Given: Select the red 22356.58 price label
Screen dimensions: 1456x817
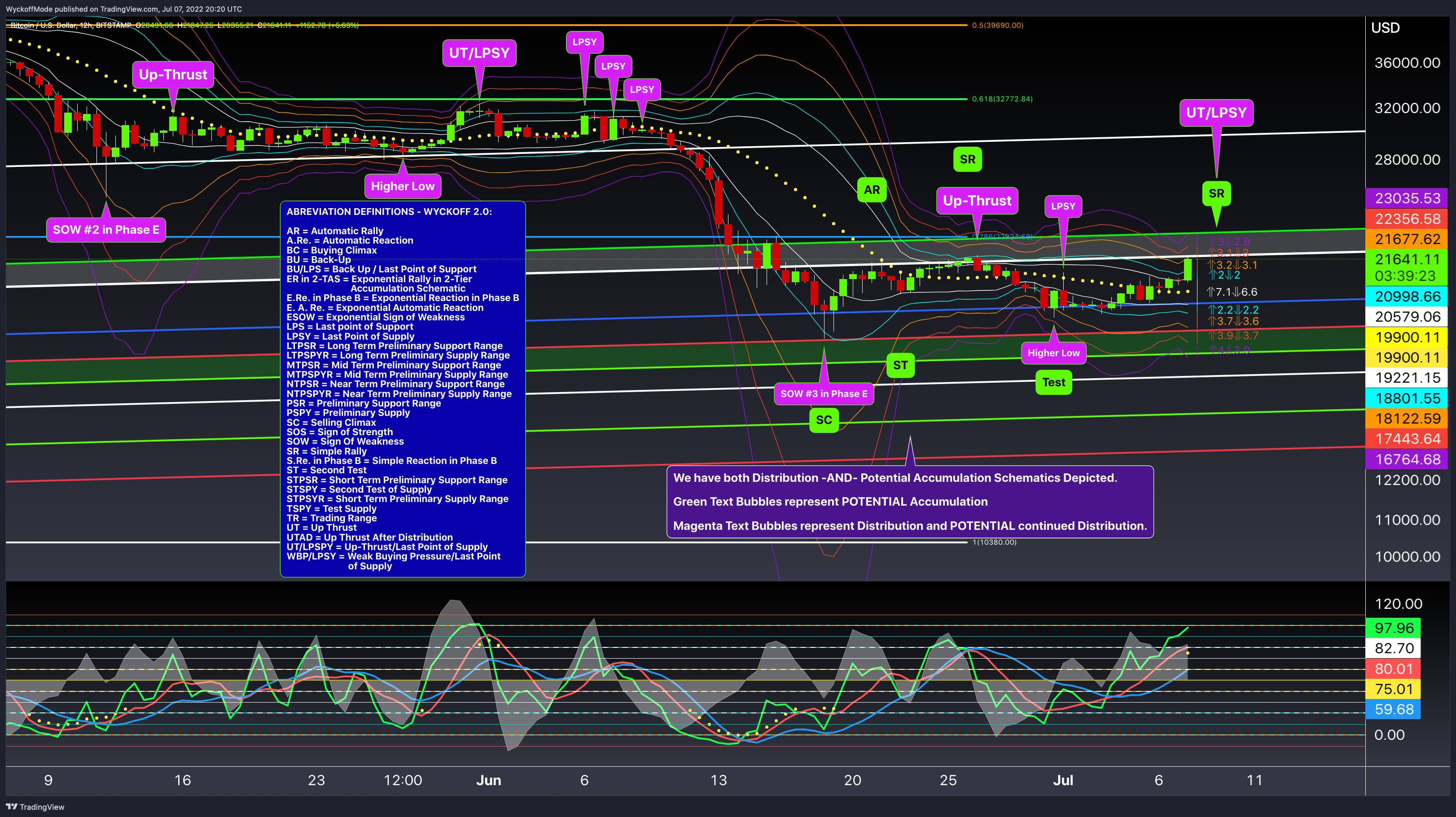Looking at the screenshot, I should pyautogui.click(x=1407, y=218).
